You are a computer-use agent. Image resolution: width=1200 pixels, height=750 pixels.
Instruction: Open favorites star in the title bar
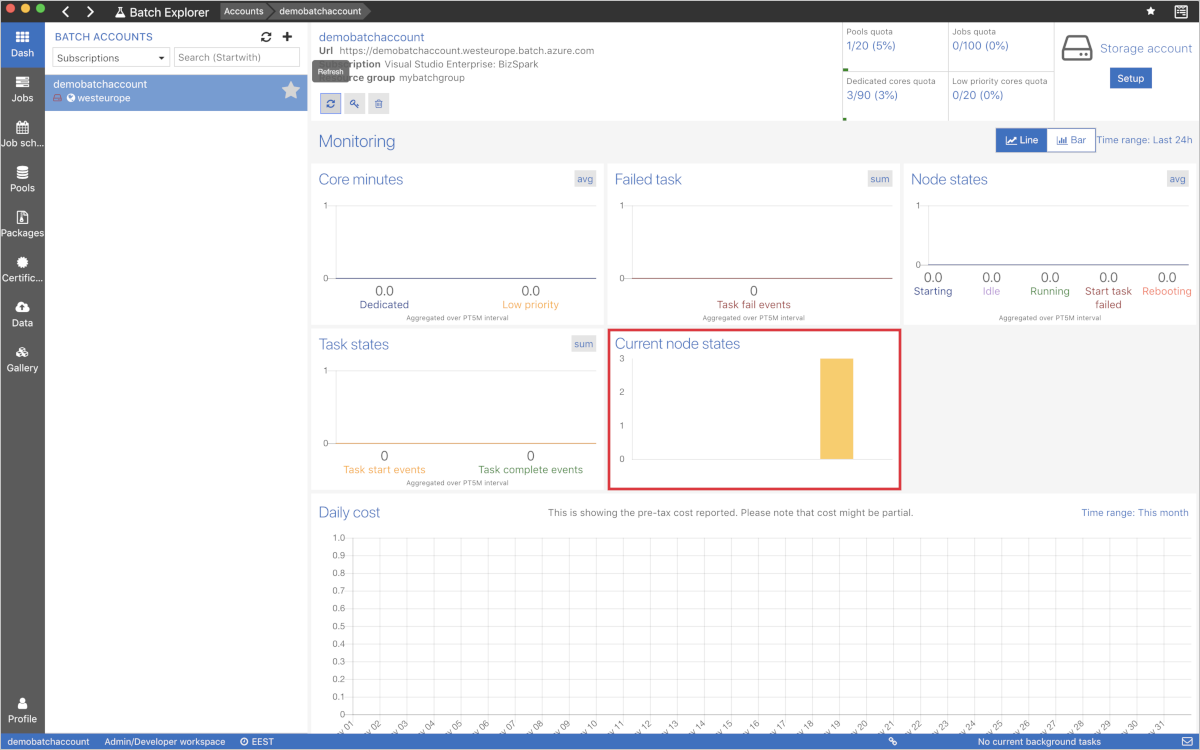pyautogui.click(x=1151, y=11)
